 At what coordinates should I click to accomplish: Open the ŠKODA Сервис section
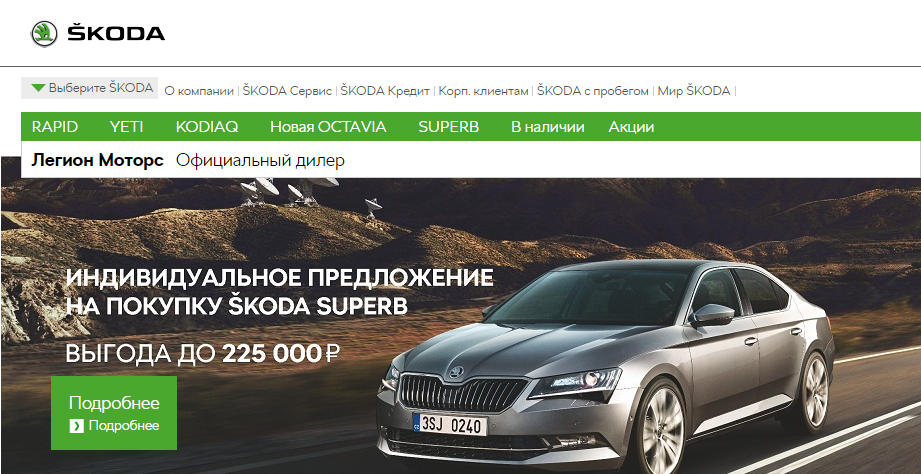click(x=287, y=91)
